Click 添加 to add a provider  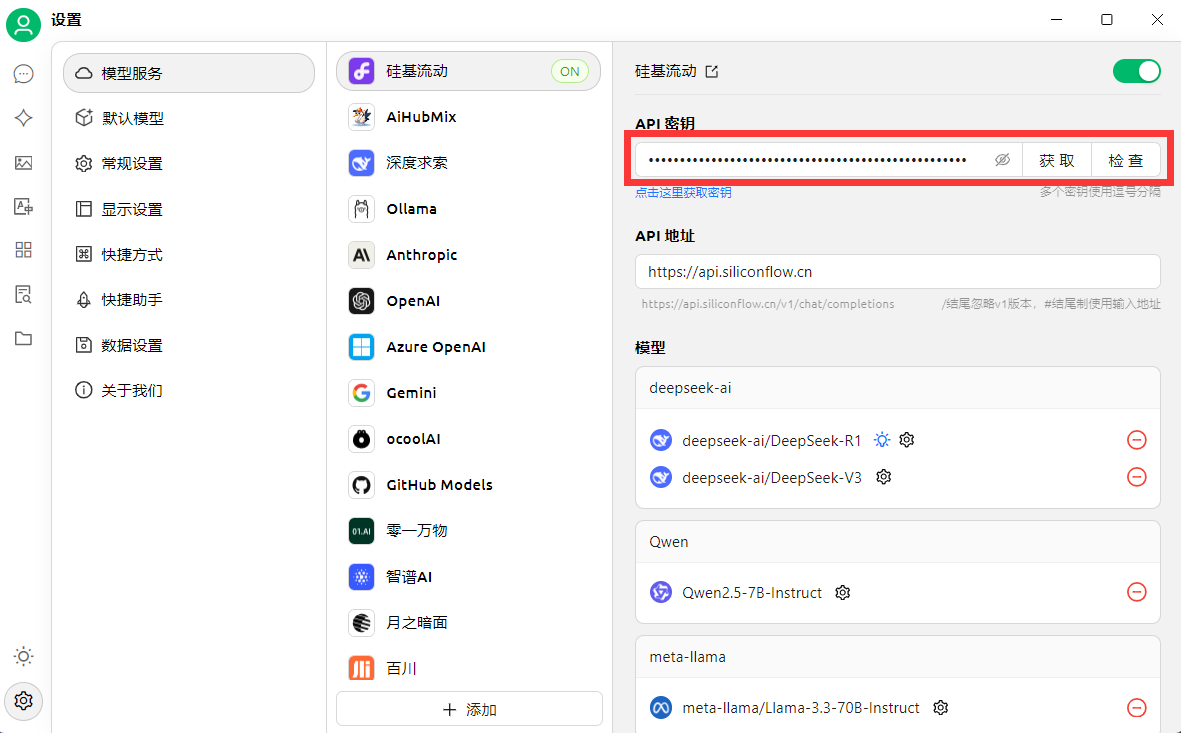point(469,710)
